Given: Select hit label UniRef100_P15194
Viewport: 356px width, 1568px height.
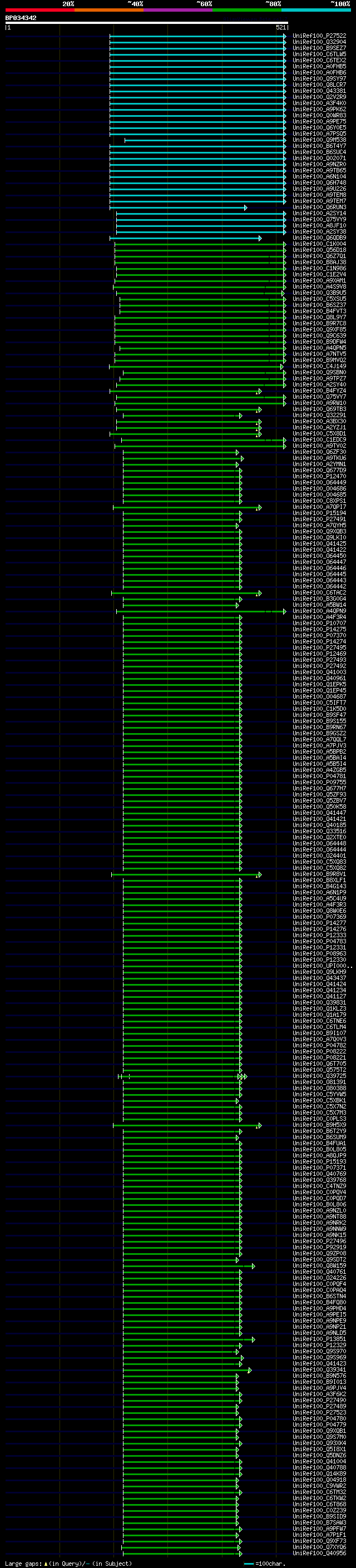Looking at the screenshot, I should (x=319, y=513).
